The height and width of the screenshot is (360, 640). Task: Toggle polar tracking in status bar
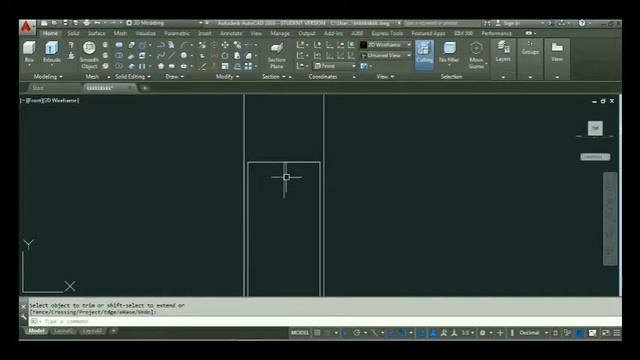pyautogui.click(x=356, y=333)
